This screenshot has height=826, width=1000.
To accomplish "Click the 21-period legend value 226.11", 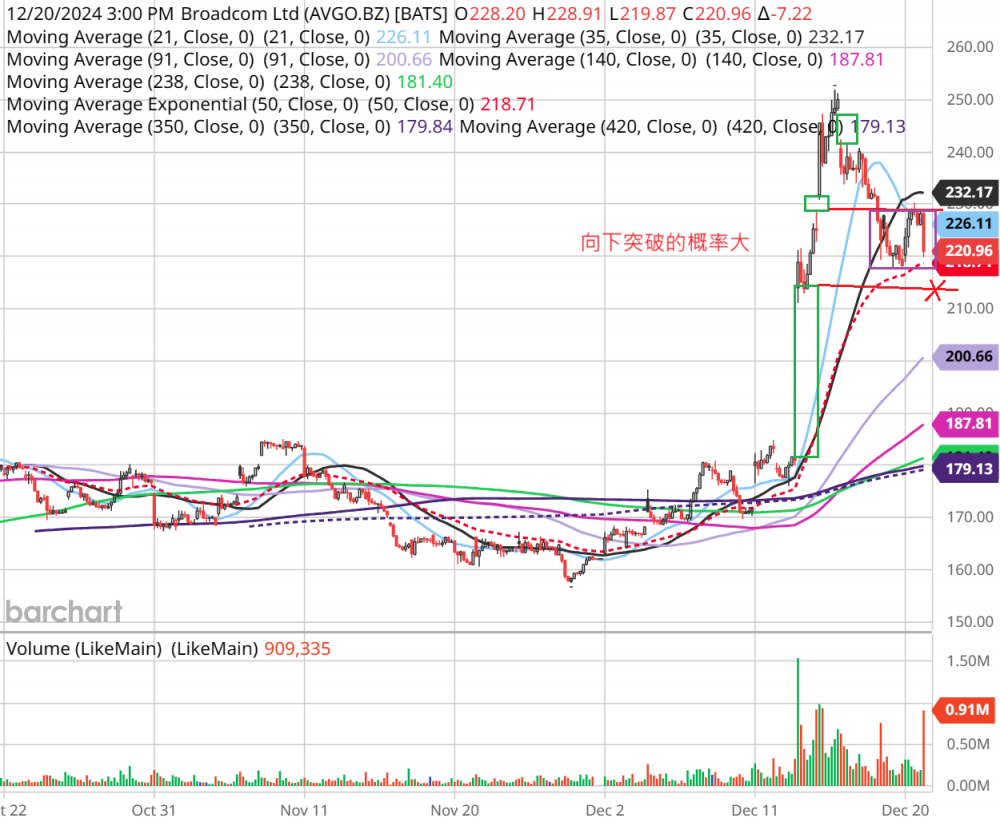I will 403,37.
